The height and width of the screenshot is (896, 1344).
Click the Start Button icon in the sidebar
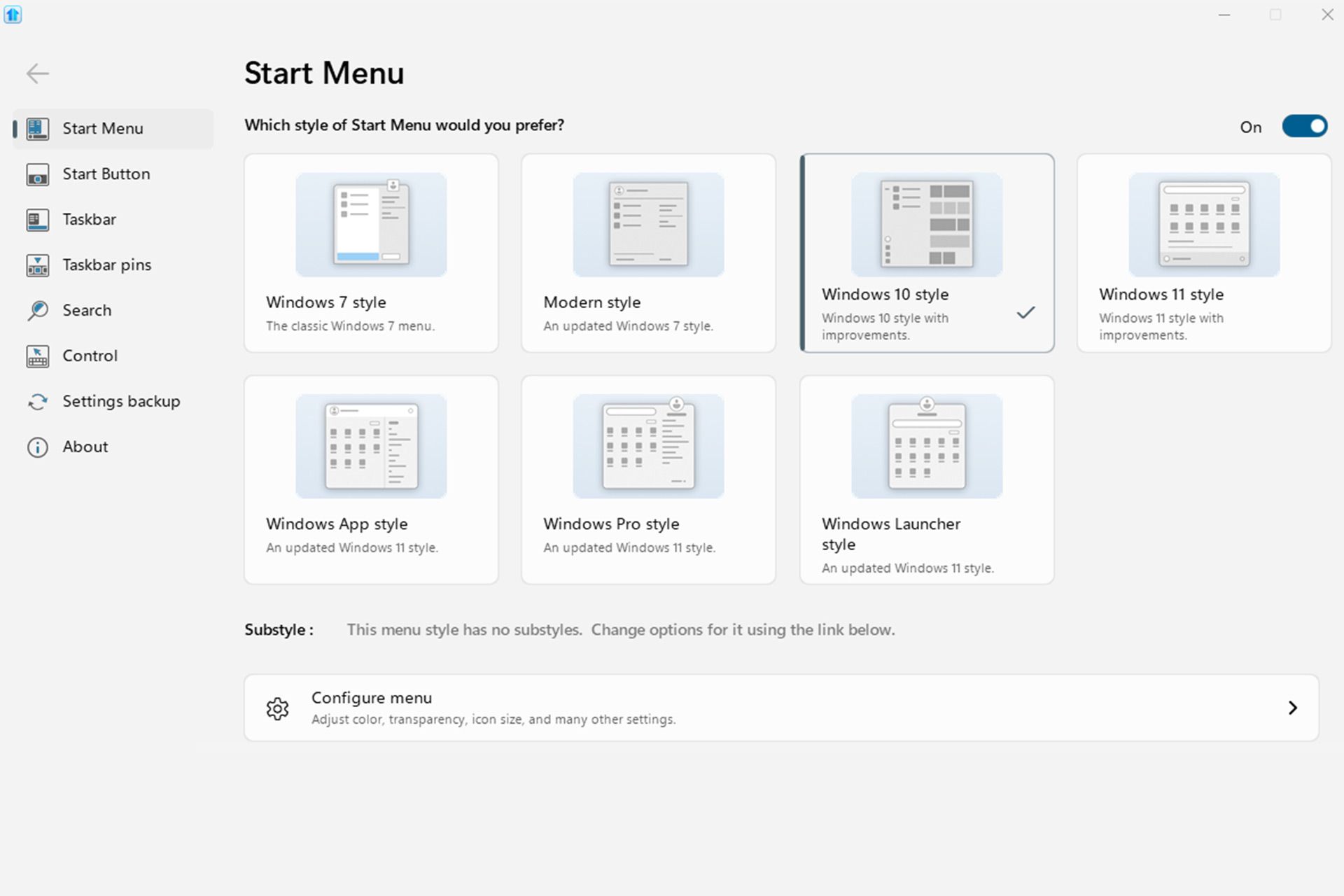pos(38,174)
